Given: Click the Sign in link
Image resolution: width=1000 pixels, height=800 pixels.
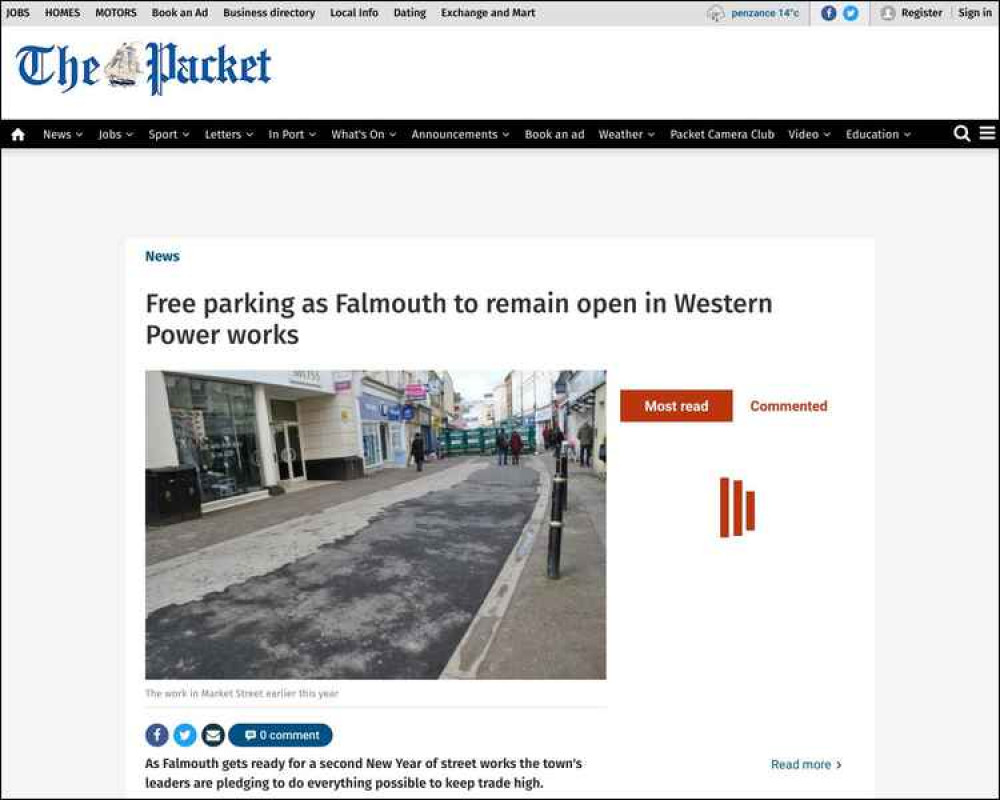Looking at the screenshot, I should point(974,13).
